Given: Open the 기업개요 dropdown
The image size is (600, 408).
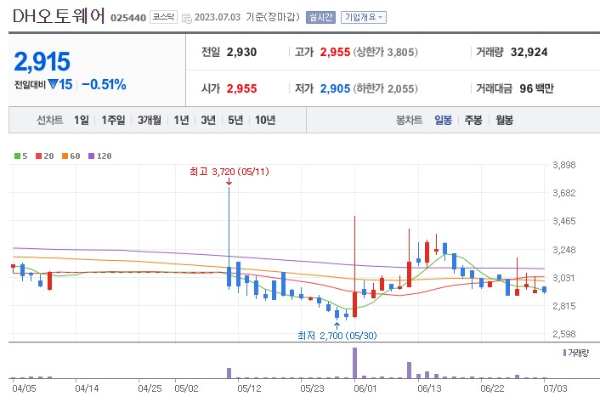Looking at the screenshot, I should click(364, 17).
